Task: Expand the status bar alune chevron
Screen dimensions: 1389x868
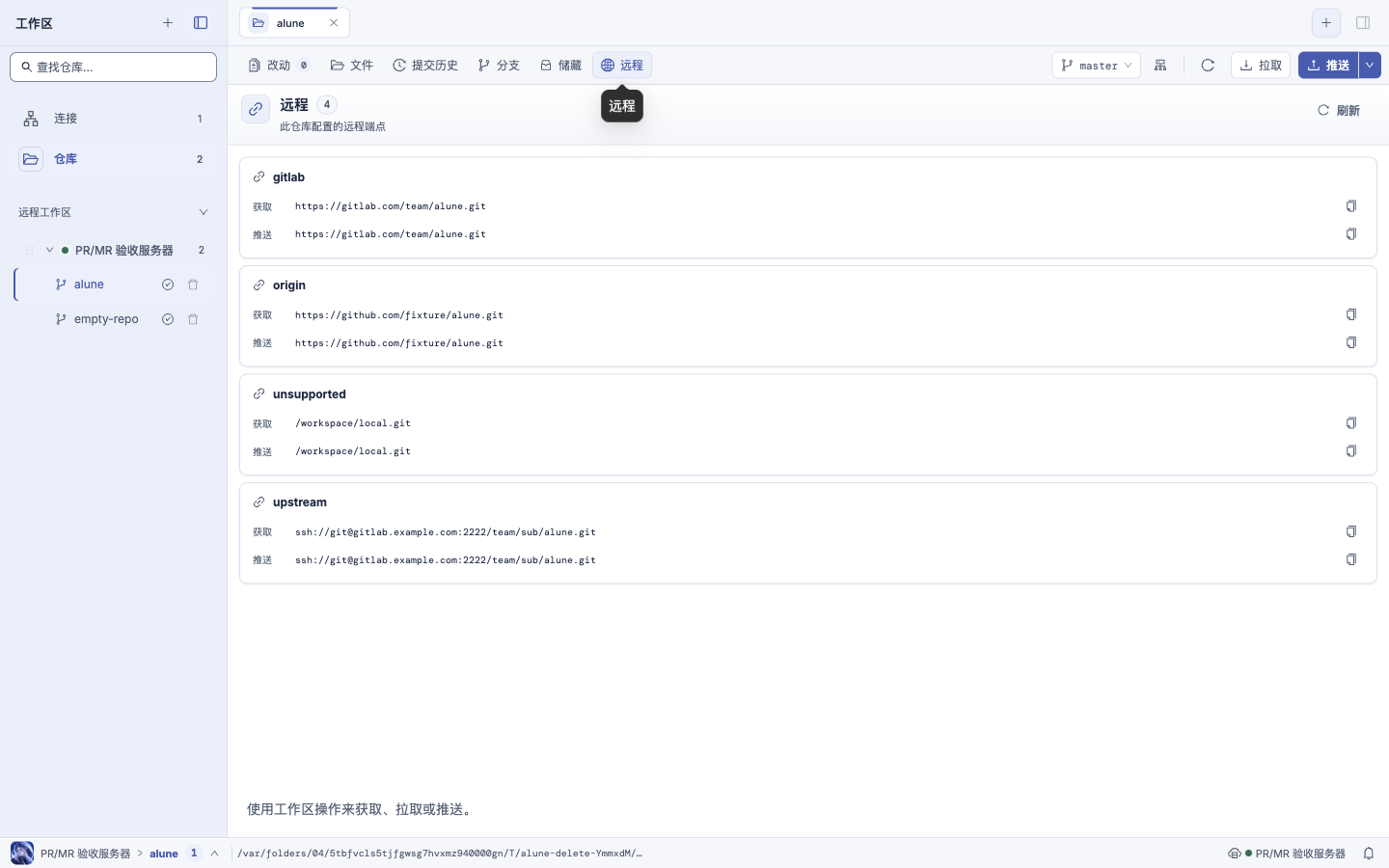Action: [215, 854]
